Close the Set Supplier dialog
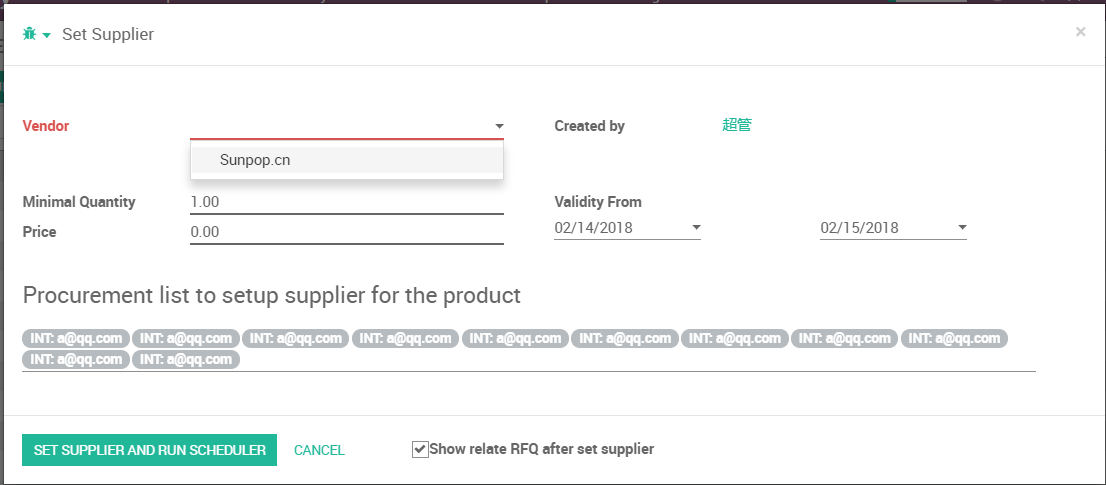Image resolution: width=1106 pixels, height=485 pixels. tap(1080, 32)
